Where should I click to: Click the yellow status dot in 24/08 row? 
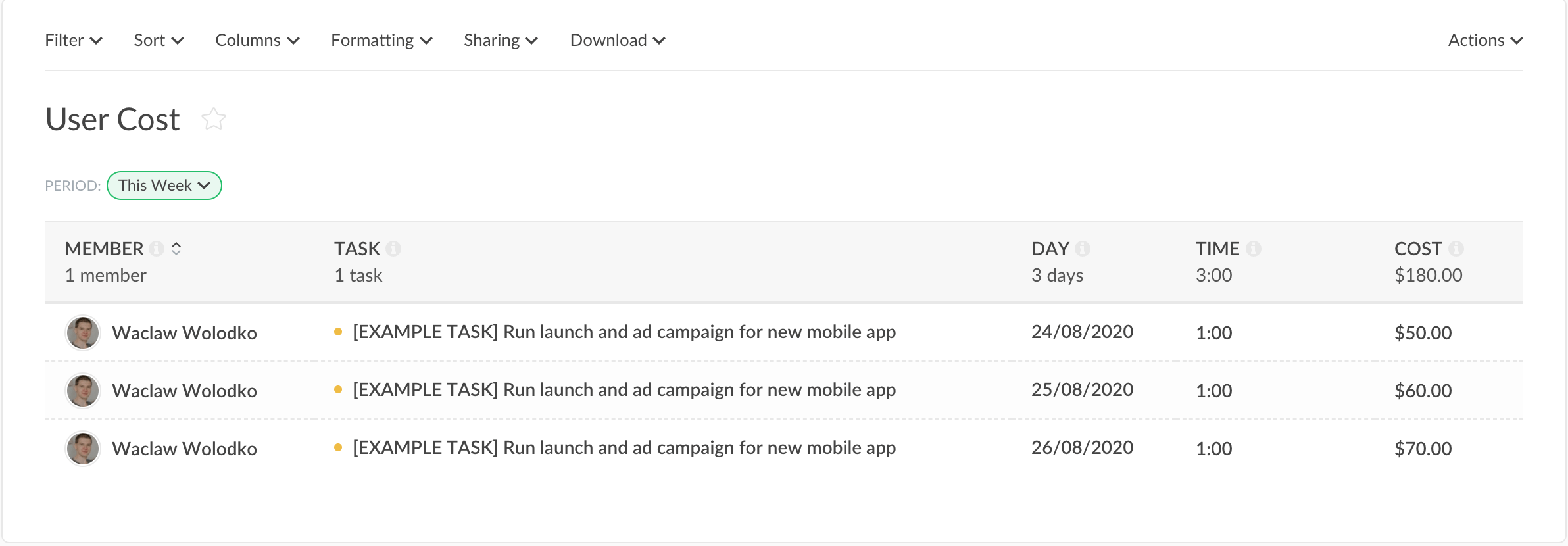[x=338, y=332]
